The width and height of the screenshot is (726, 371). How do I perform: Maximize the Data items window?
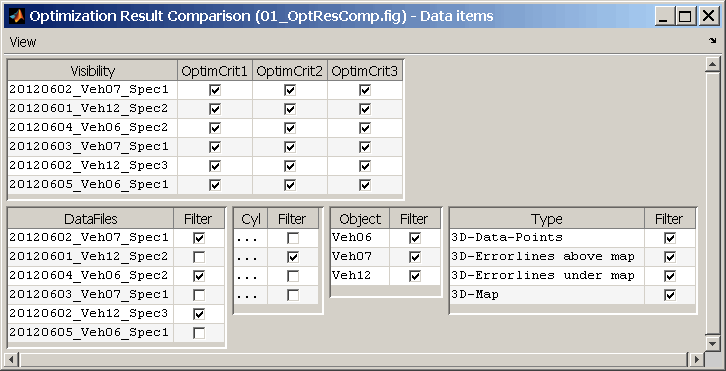(x=684, y=17)
